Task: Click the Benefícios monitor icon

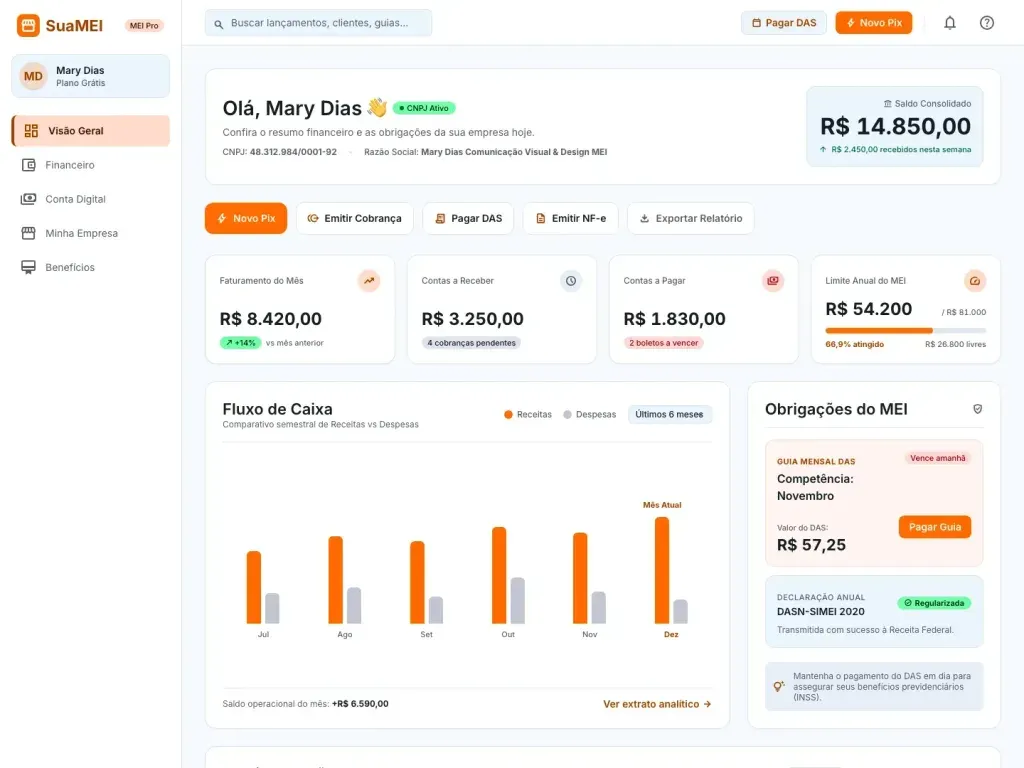Action: (29, 267)
